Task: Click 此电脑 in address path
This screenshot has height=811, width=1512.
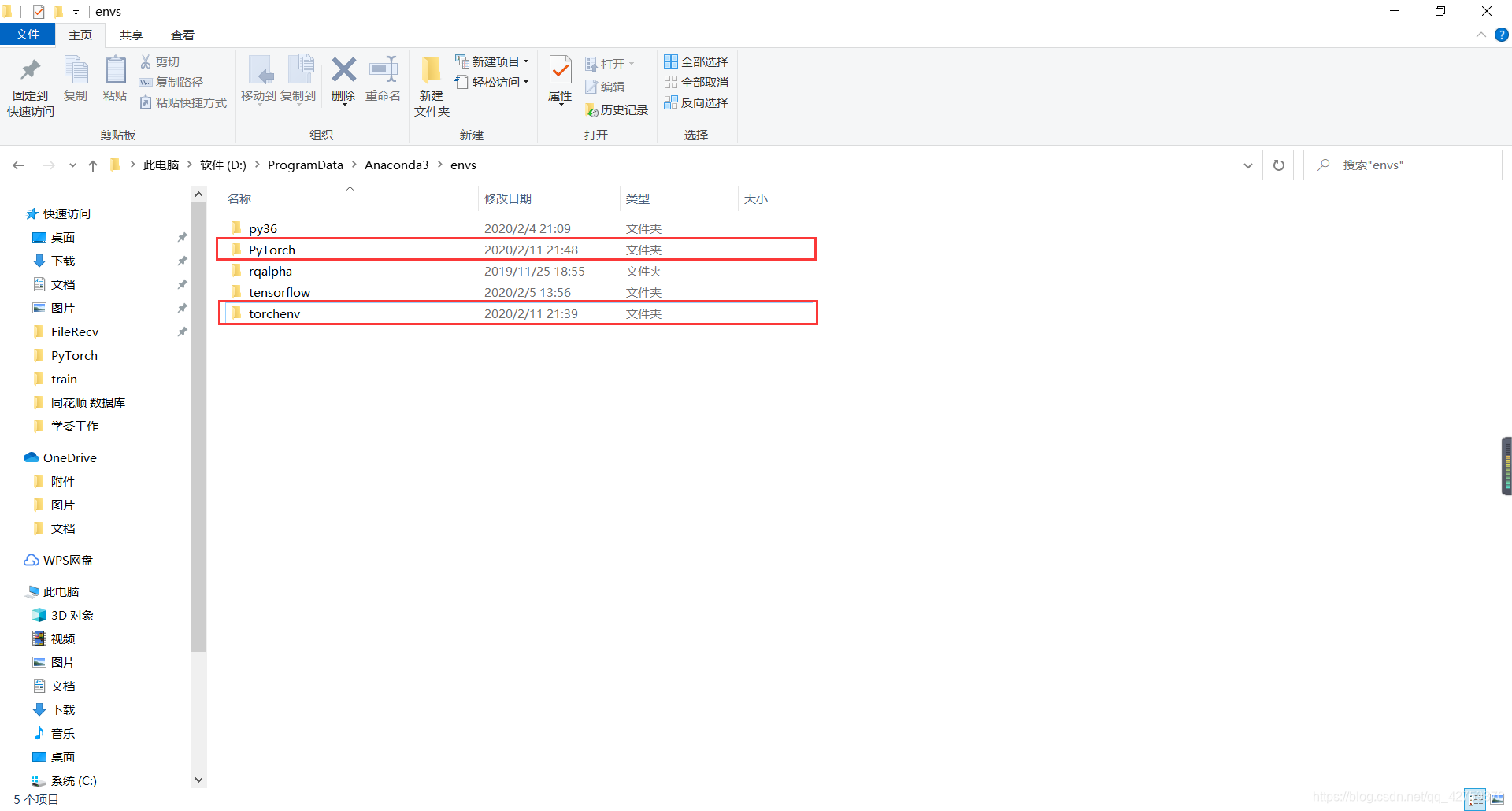Action: click(x=161, y=165)
